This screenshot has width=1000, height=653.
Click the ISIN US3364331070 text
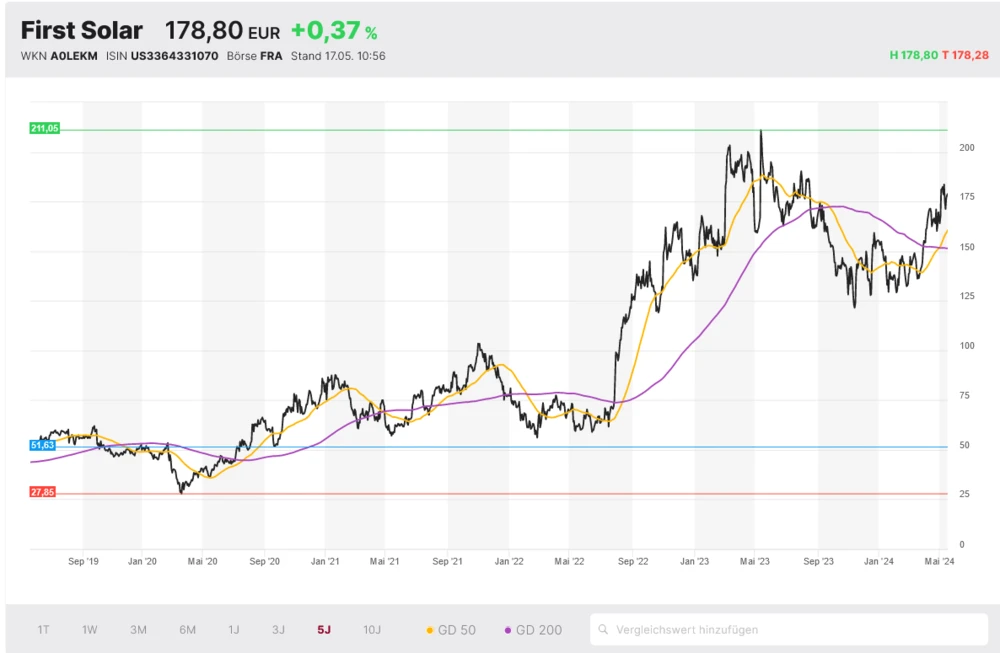pyautogui.click(x=161, y=56)
